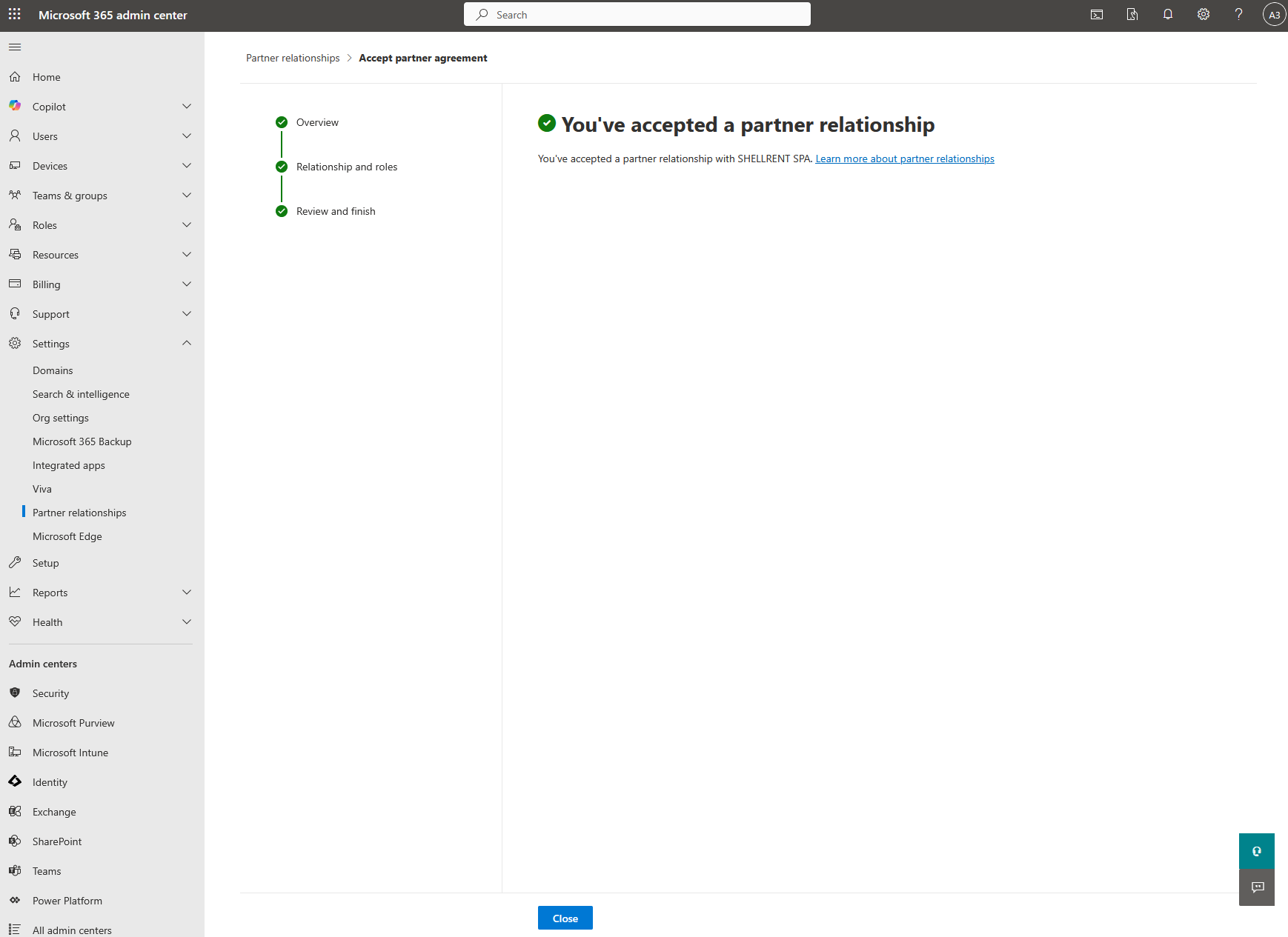Open the what's new document icon
1288x937 pixels.
tap(1132, 15)
